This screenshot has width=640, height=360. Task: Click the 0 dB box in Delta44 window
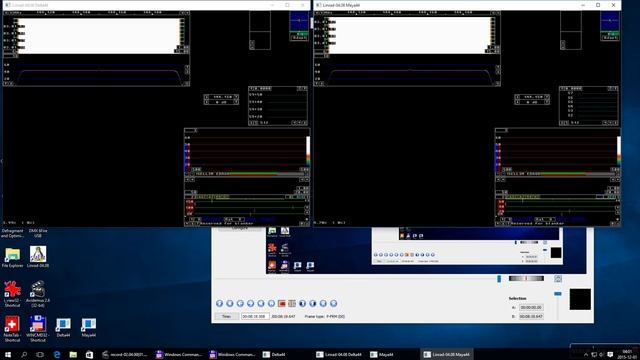pyautogui.click(x=221, y=102)
